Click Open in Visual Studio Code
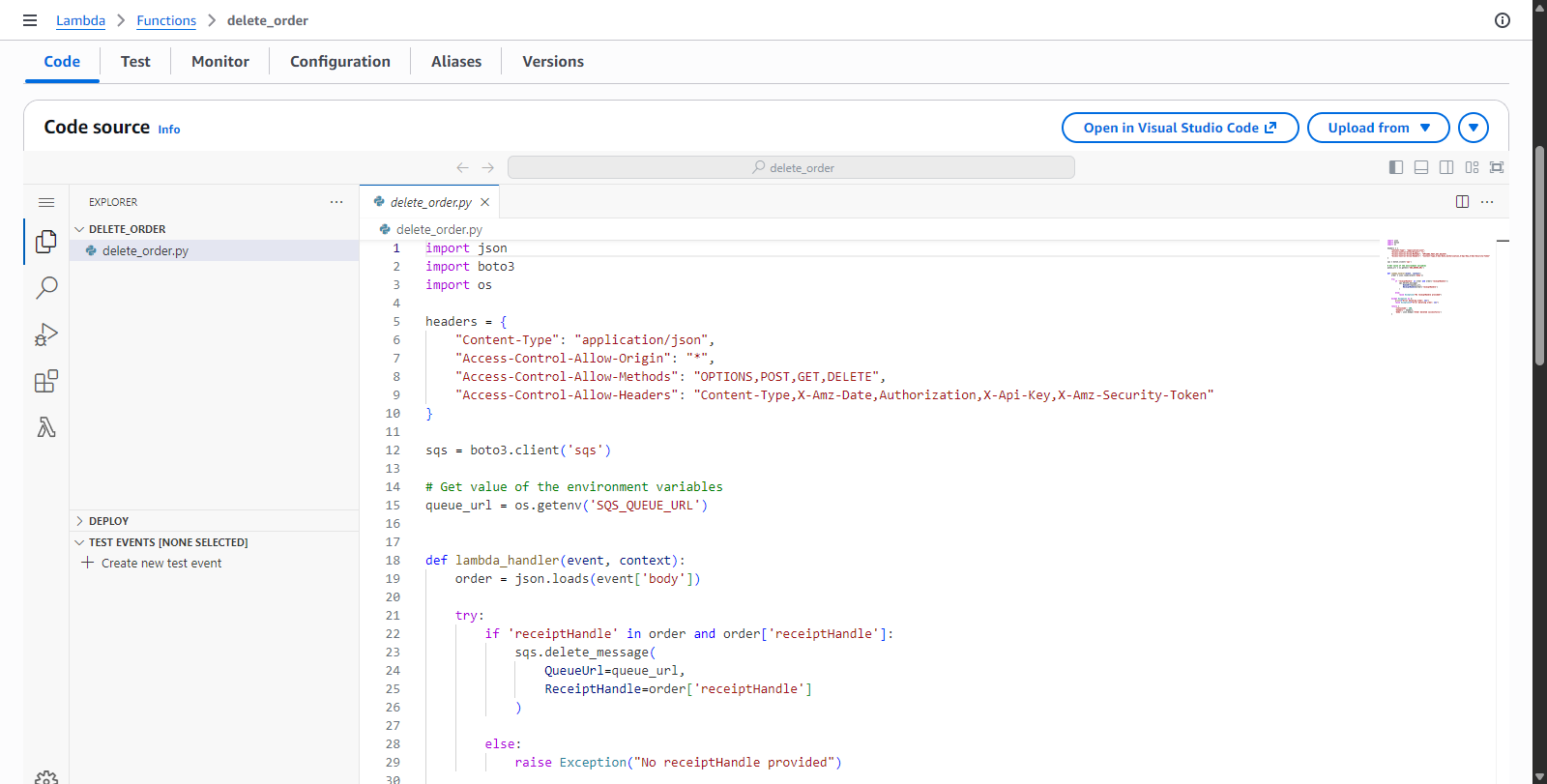The width and height of the screenshot is (1547, 784). [1180, 128]
